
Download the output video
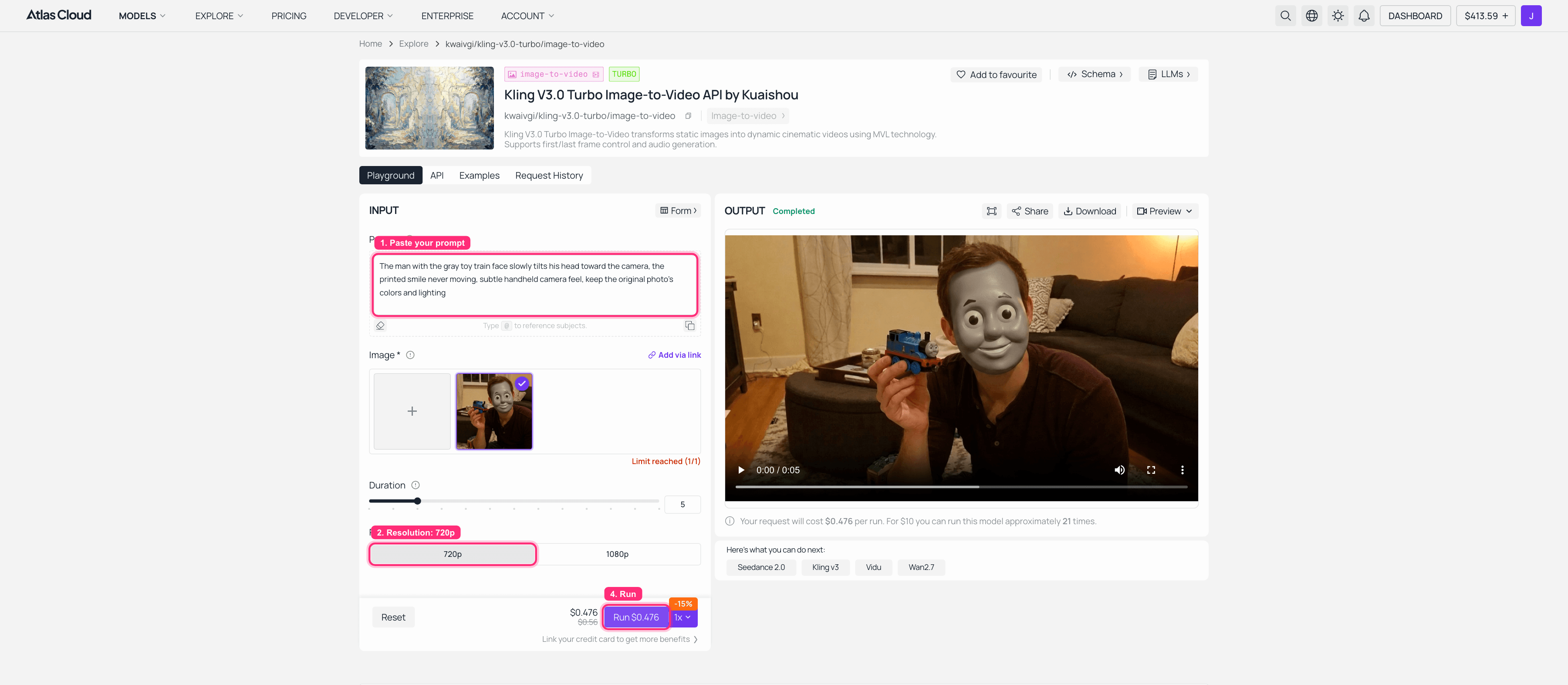pyautogui.click(x=1090, y=211)
